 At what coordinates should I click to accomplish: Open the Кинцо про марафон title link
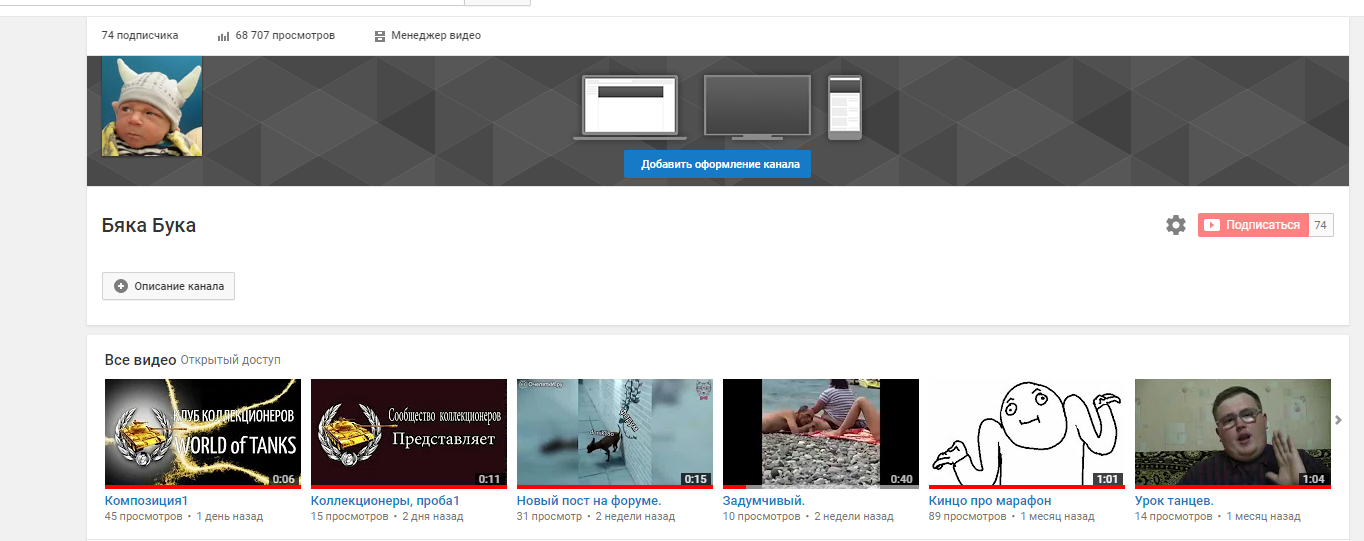click(990, 501)
